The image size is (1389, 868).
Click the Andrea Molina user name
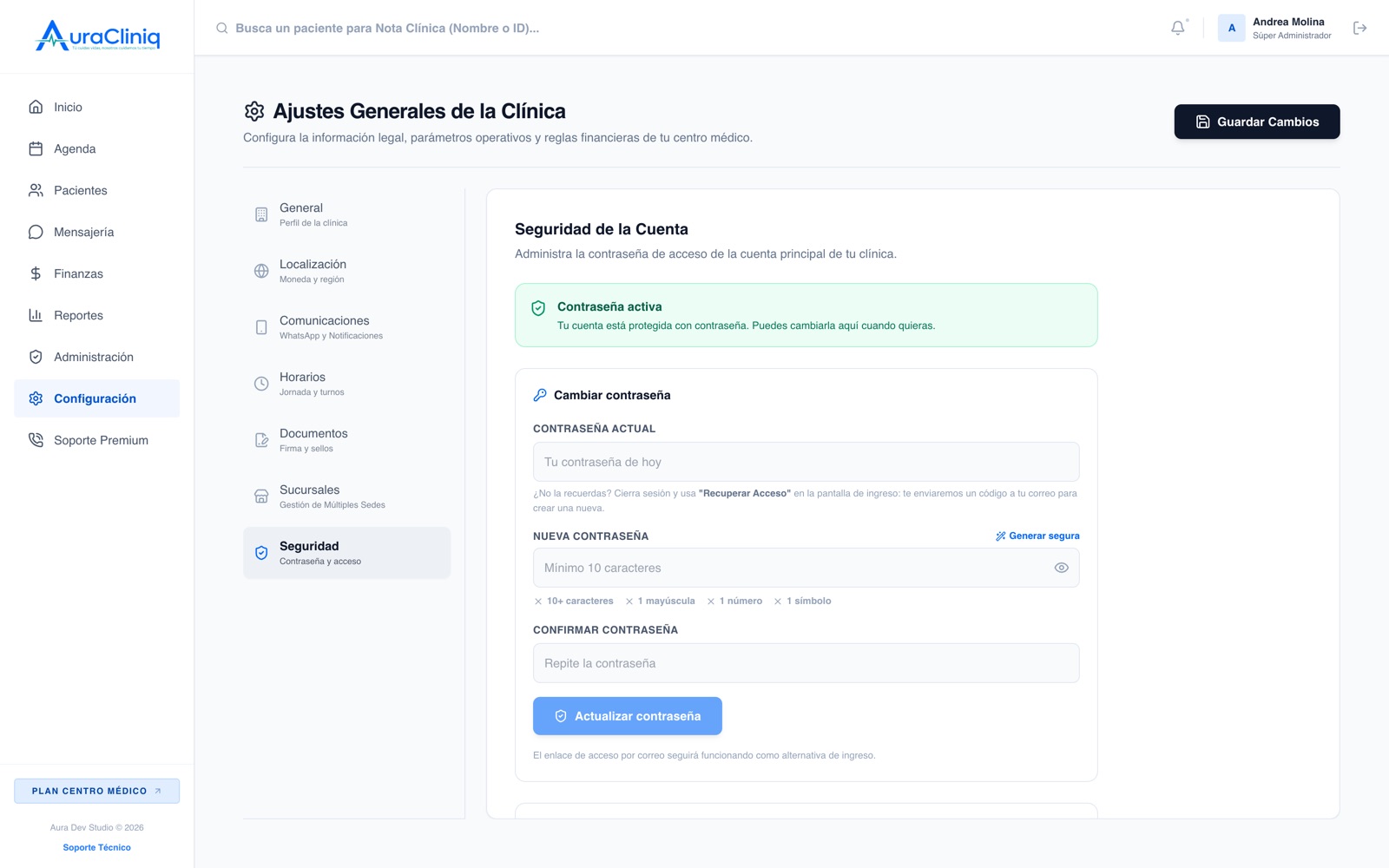pos(1288,22)
